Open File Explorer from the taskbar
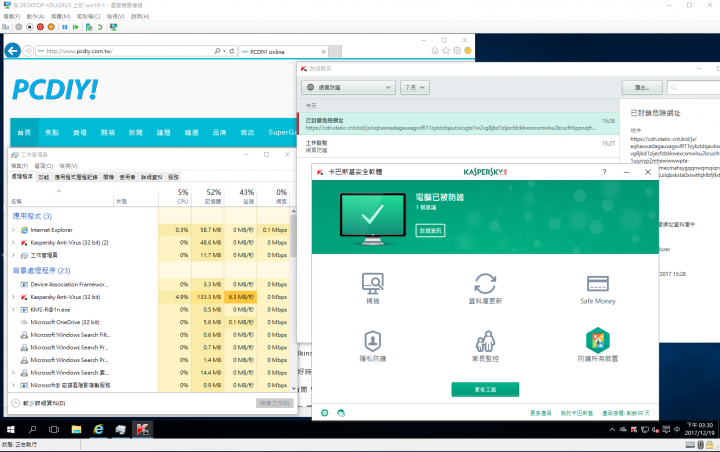720x452 pixels. point(76,429)
